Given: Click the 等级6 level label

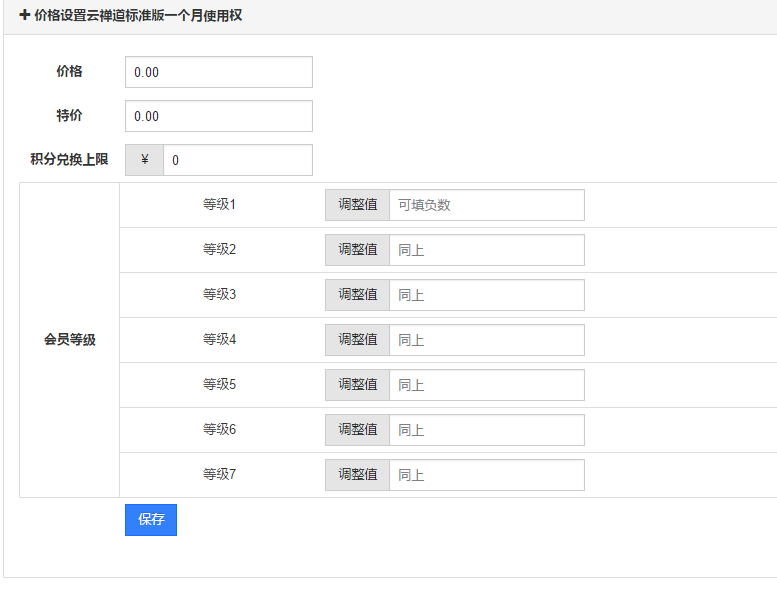Looking at the screenshot, I should click(x=219, y=430).
